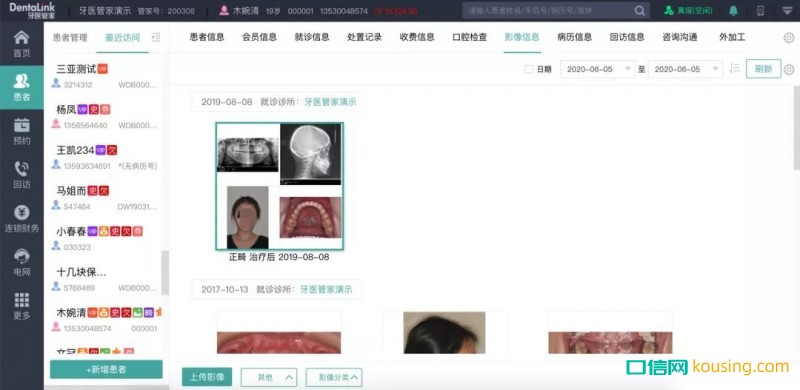Image resolution: width=800 pixels, height=390 pixels.
Task: Collapse the patient list panel icon
Action: (x=156, y=37)
